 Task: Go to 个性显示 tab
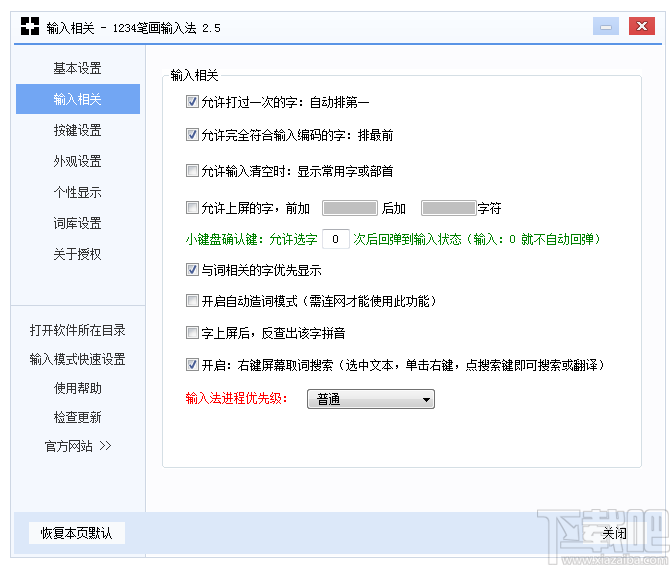click(x=78, y=192)
